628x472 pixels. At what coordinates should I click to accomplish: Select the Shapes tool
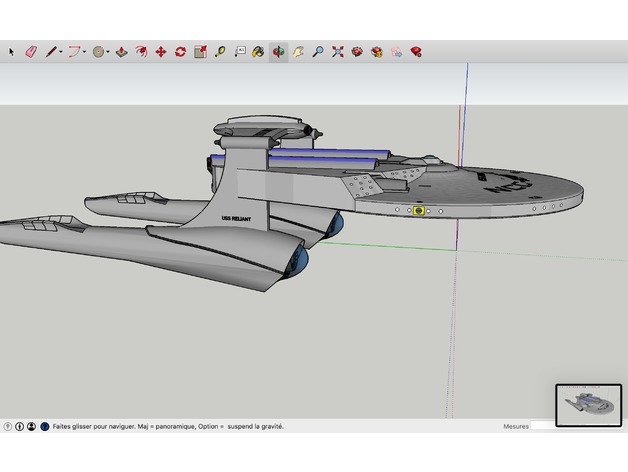pyautogui.click(x=99, y=51)
